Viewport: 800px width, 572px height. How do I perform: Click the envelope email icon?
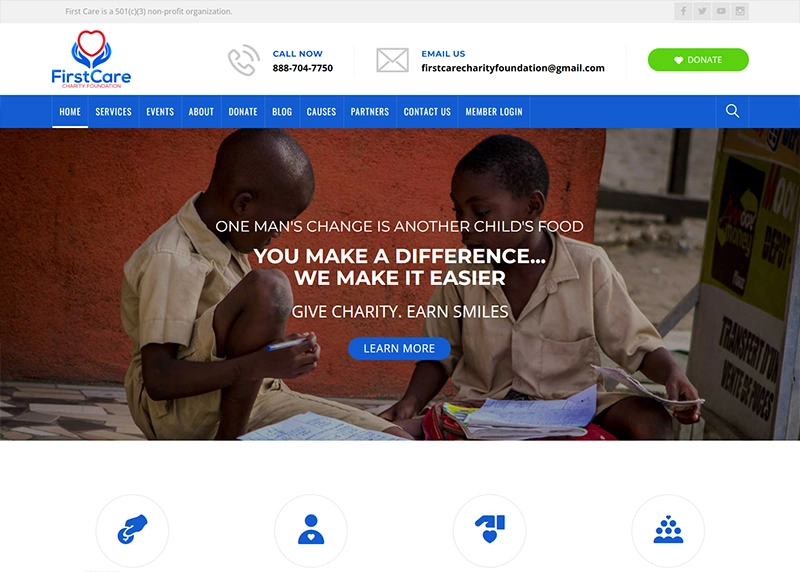(392, 60)
